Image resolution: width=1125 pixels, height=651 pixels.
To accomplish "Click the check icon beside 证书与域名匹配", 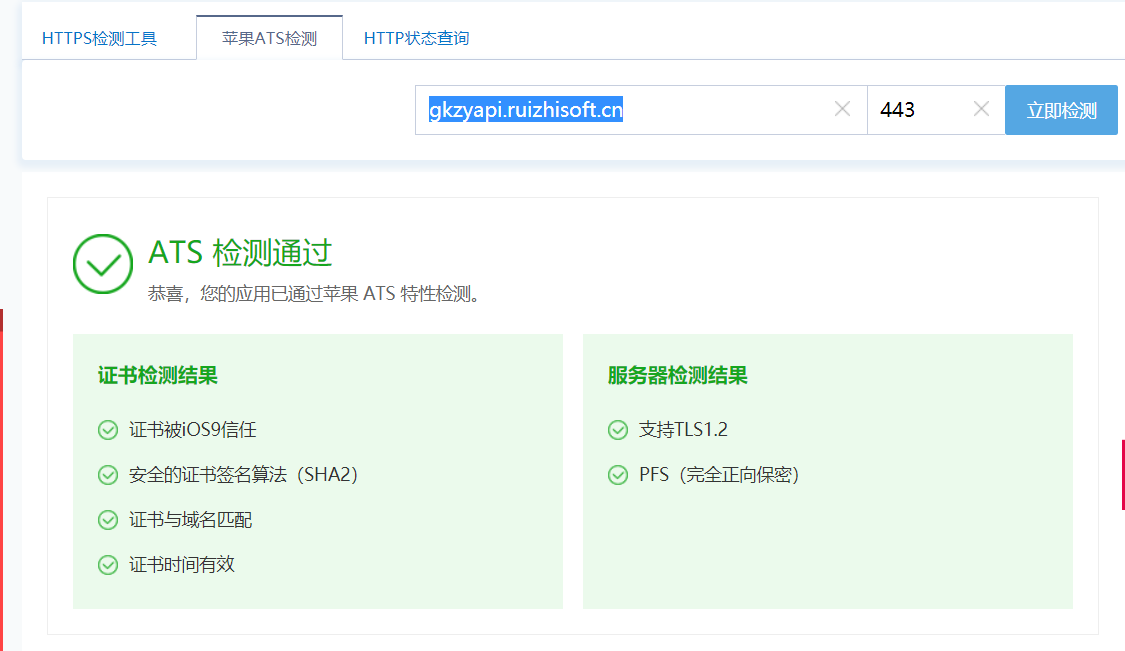I will coord(108,520).
